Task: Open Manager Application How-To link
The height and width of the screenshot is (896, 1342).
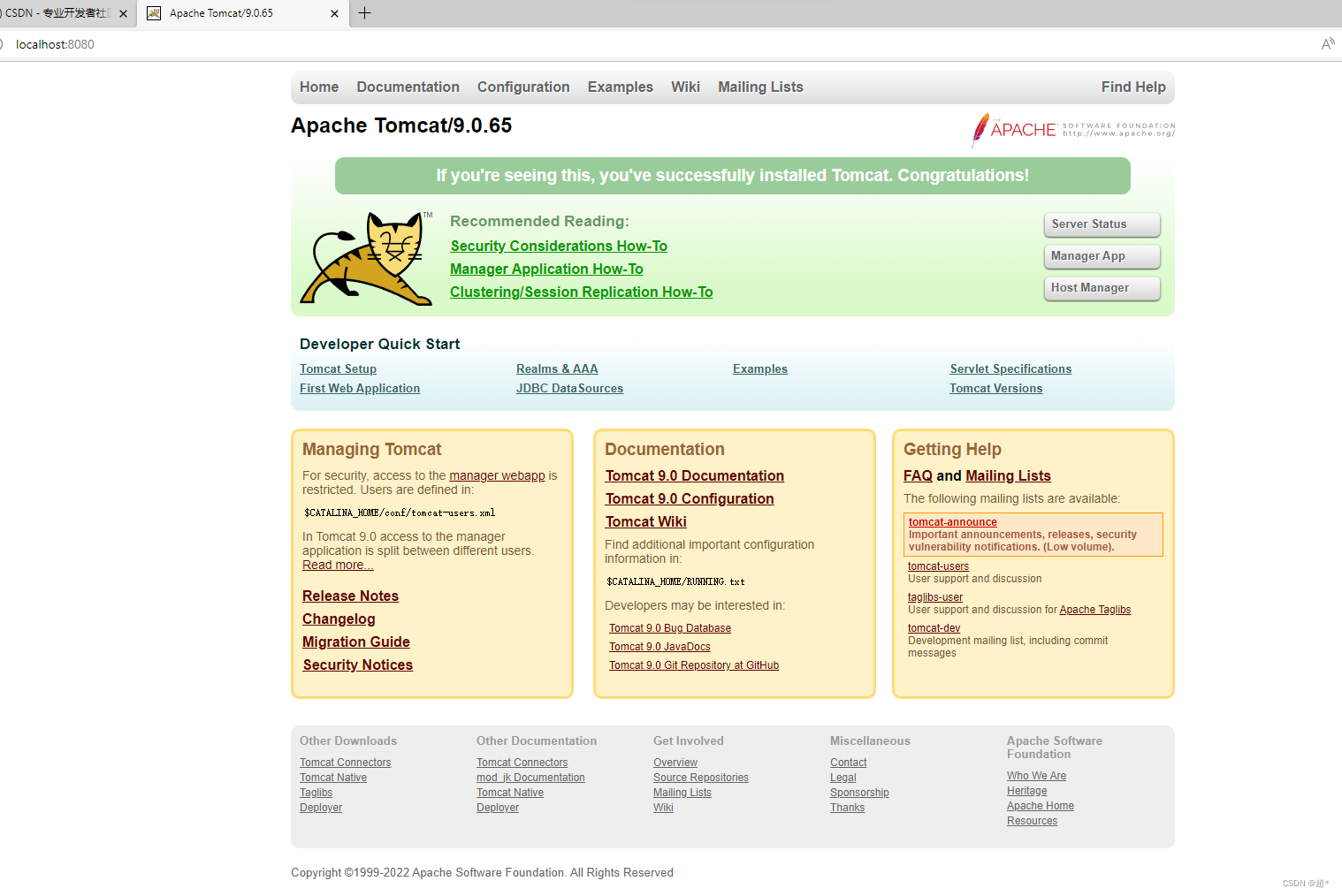Action: click(x=546, y=269)
